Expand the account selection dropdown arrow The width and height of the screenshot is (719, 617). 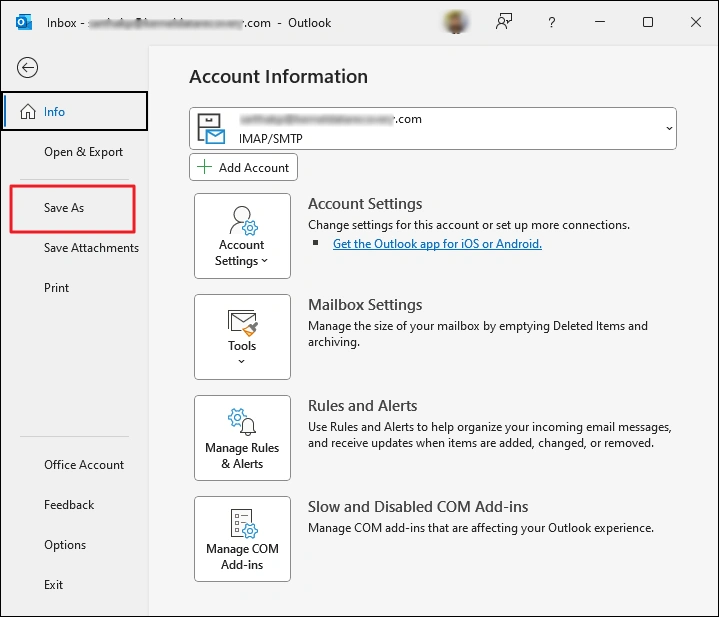669,129
